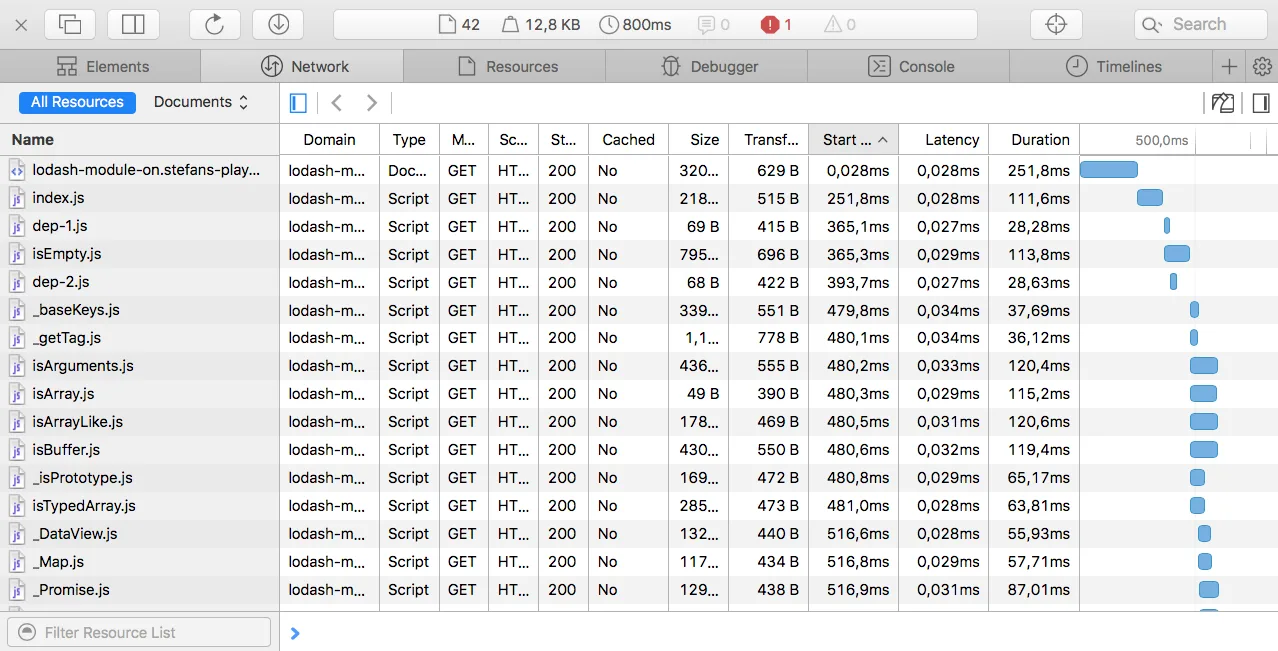Click the isTypedArray.js script file icon

coord(17,506)
